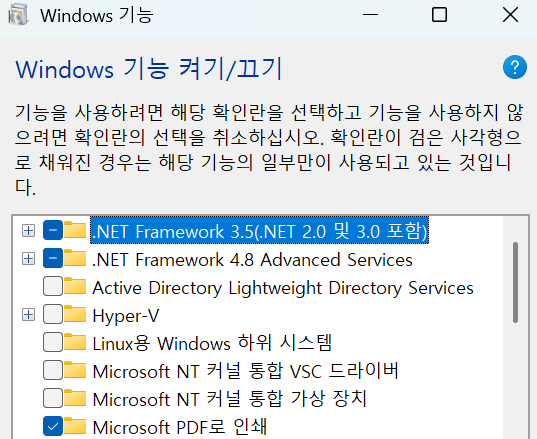
Task: Expand the .NET Framework 3.5 tree node
Action: pyautogui.click(x=28, y=230)
